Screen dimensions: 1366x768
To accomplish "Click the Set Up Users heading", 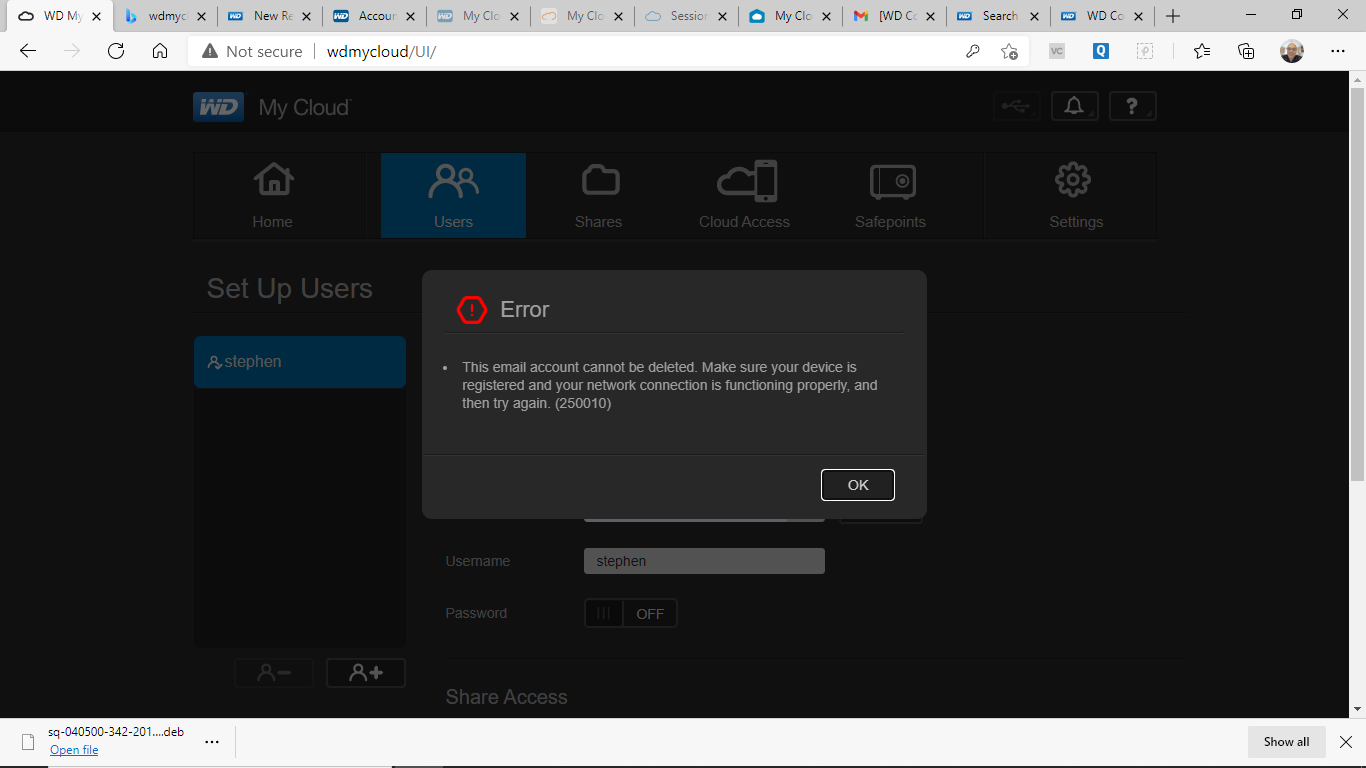I will pyautogui.click(x=290, y=289).
